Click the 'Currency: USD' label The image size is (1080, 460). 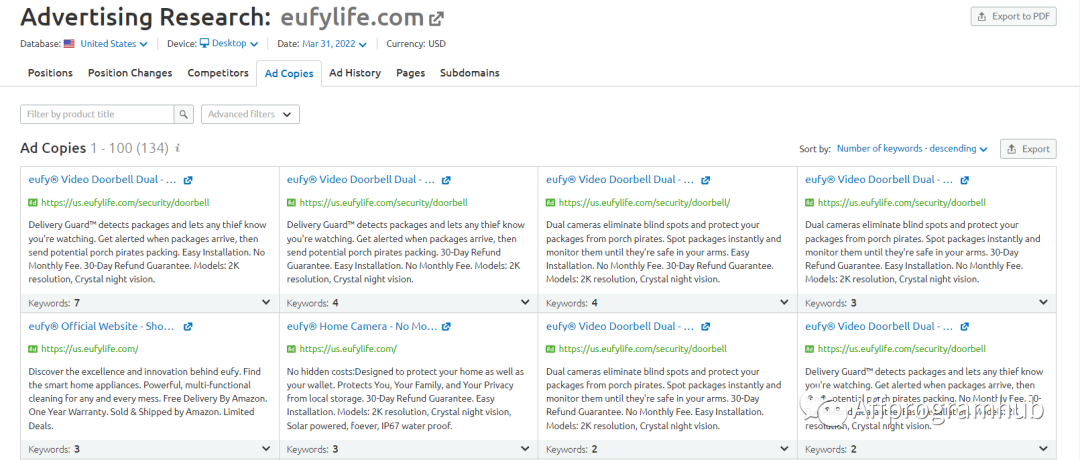(x=416, y=43)
